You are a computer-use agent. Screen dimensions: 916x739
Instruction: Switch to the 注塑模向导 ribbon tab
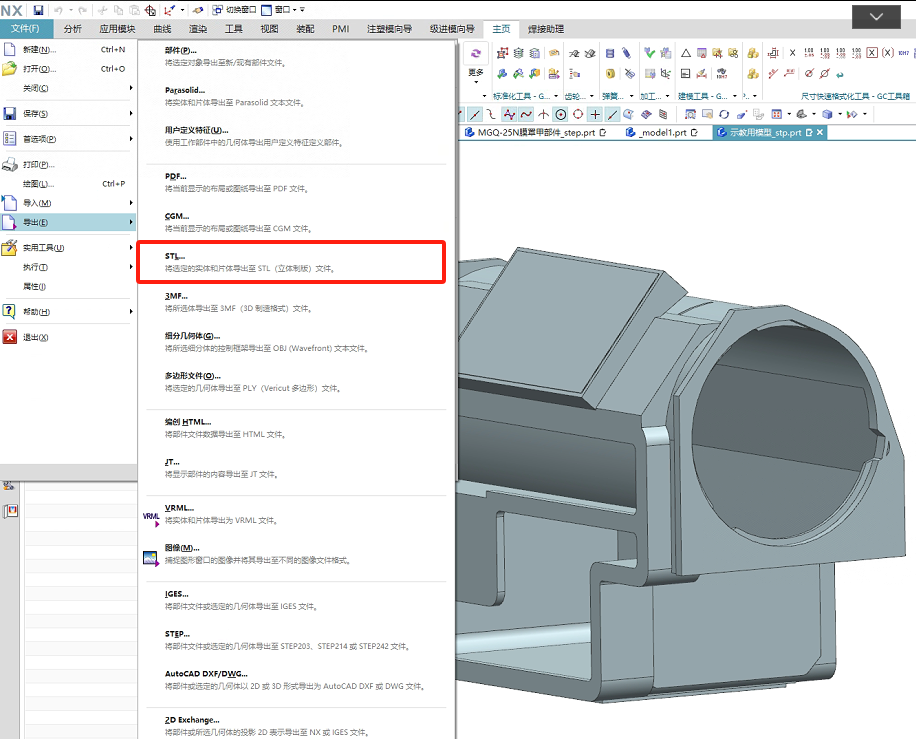(x=390, y=29)
